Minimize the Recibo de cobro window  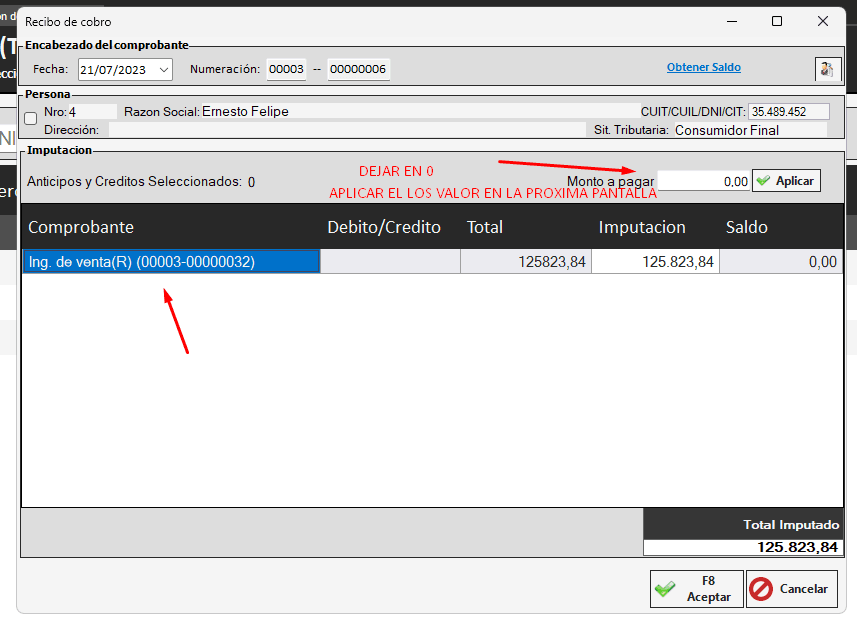[731, 21]
